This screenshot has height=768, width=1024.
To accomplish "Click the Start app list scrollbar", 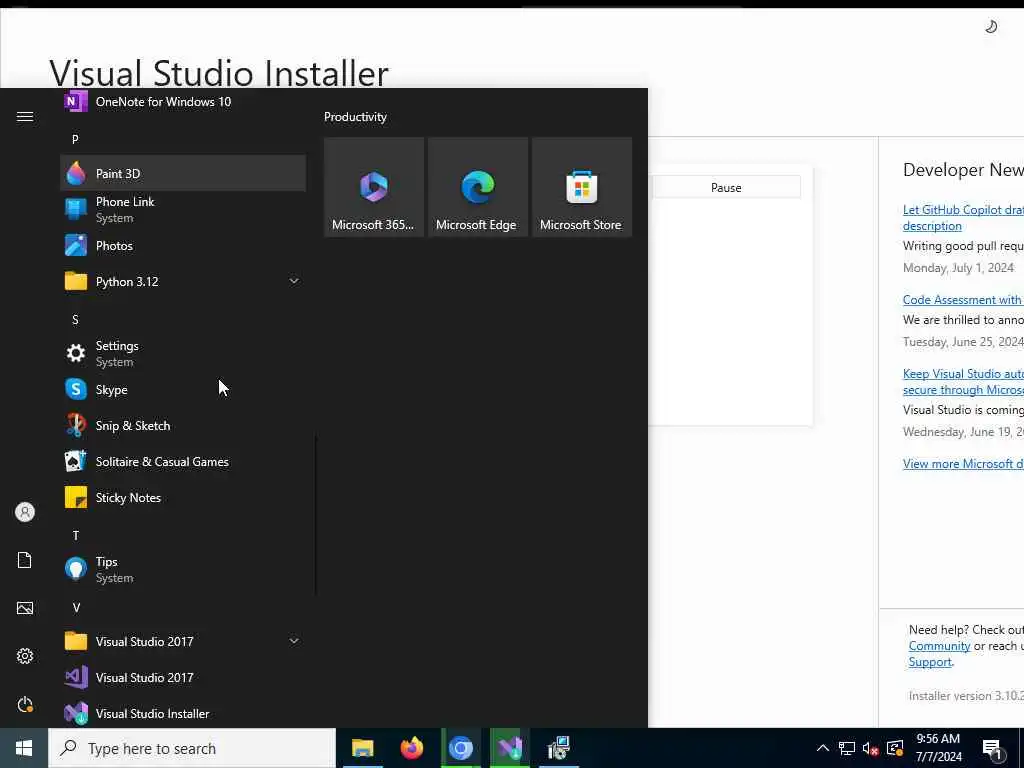I will coord(315,516).
